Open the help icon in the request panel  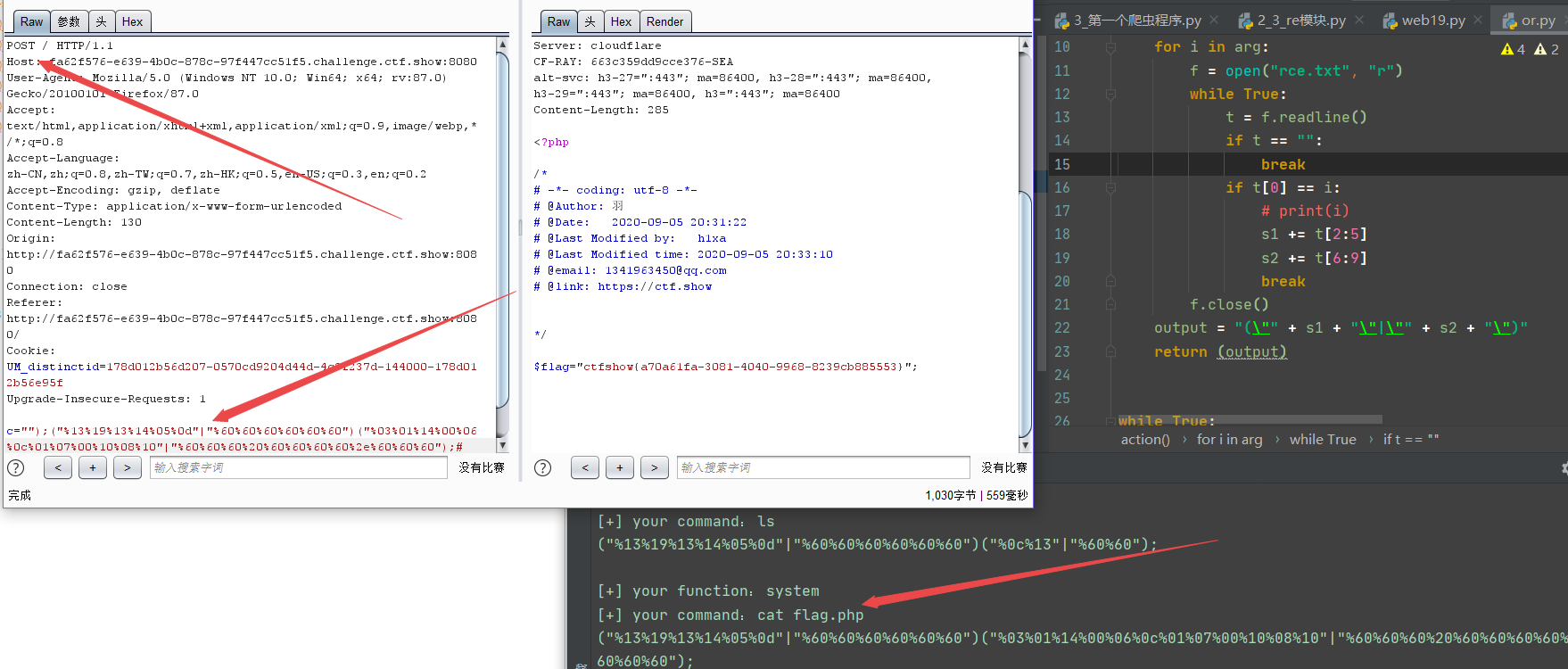pyautogui.click(x=16, y=467)
